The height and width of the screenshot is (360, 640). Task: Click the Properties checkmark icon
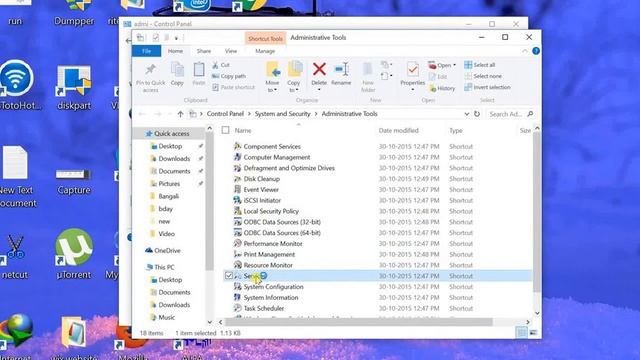(413, 69)
